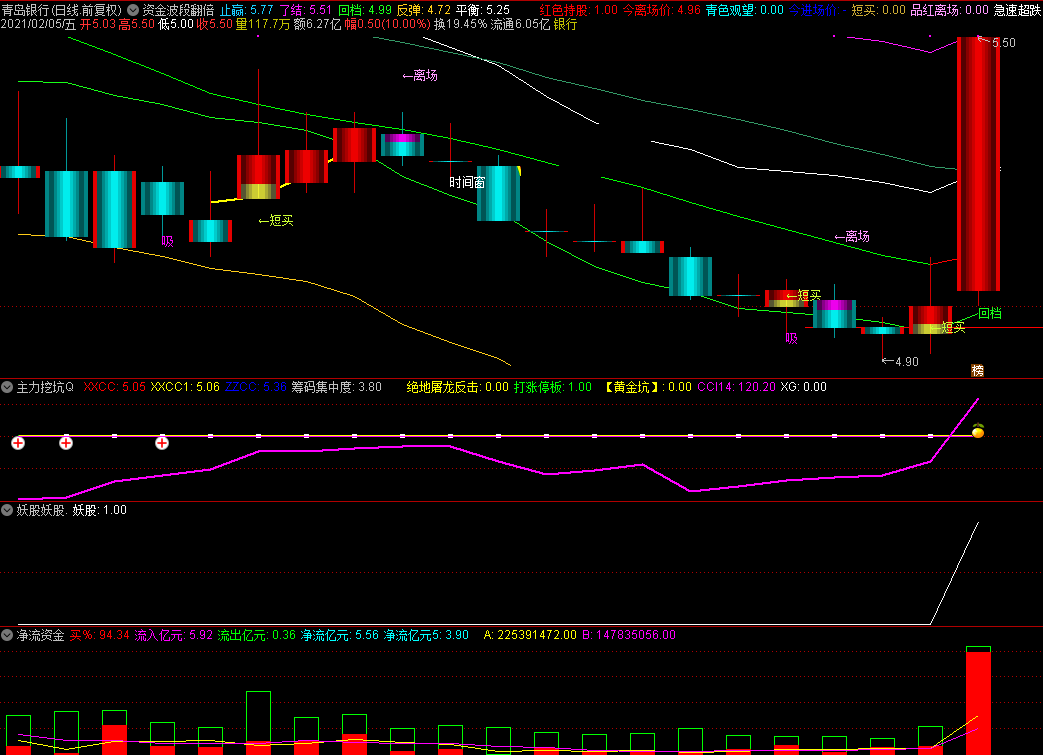Click the second red plus marker

click(66, 443)
